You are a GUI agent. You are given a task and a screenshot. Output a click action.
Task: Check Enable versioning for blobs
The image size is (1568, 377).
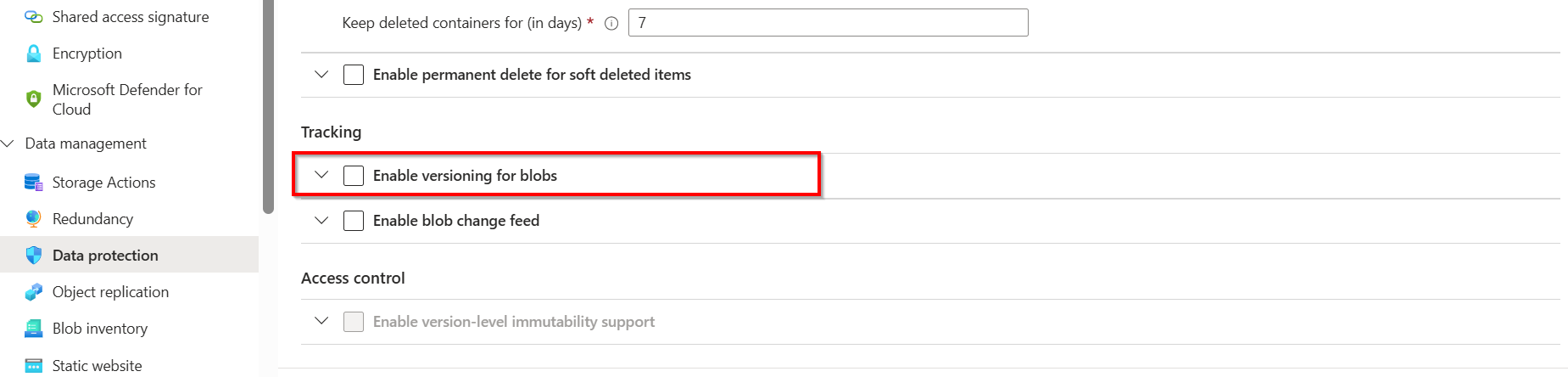354,176
